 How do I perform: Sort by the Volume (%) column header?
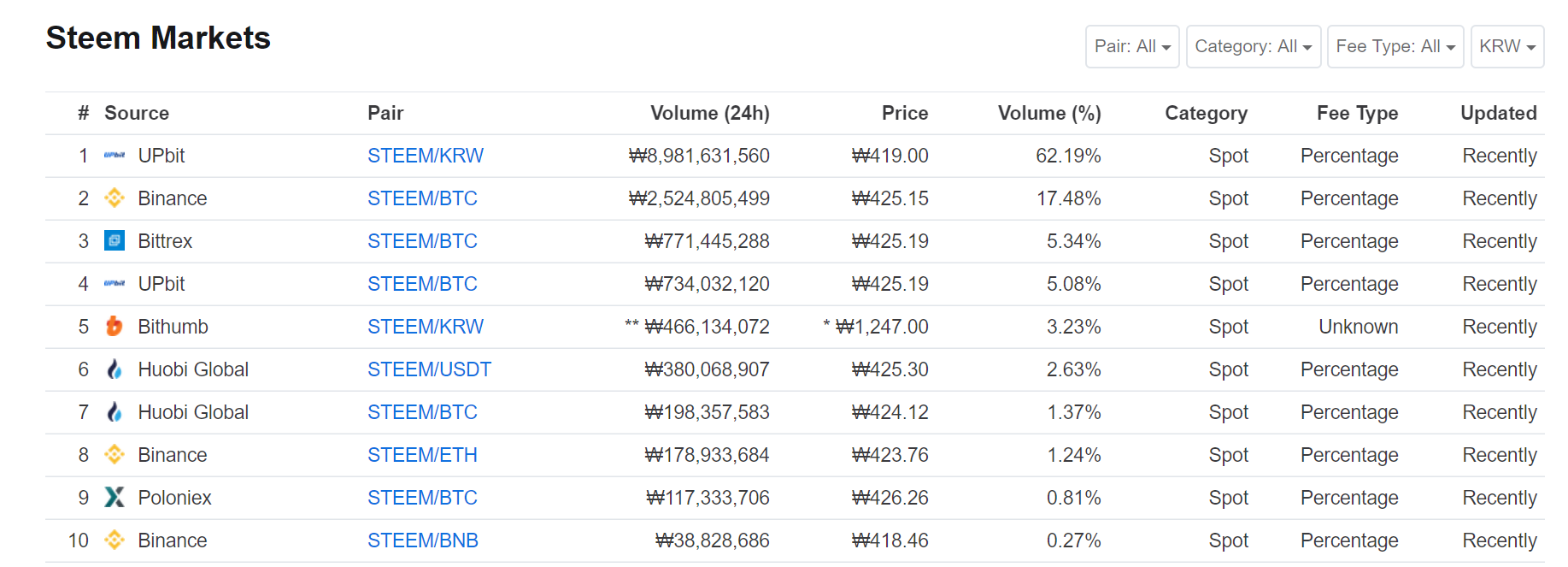[1049, 113]
